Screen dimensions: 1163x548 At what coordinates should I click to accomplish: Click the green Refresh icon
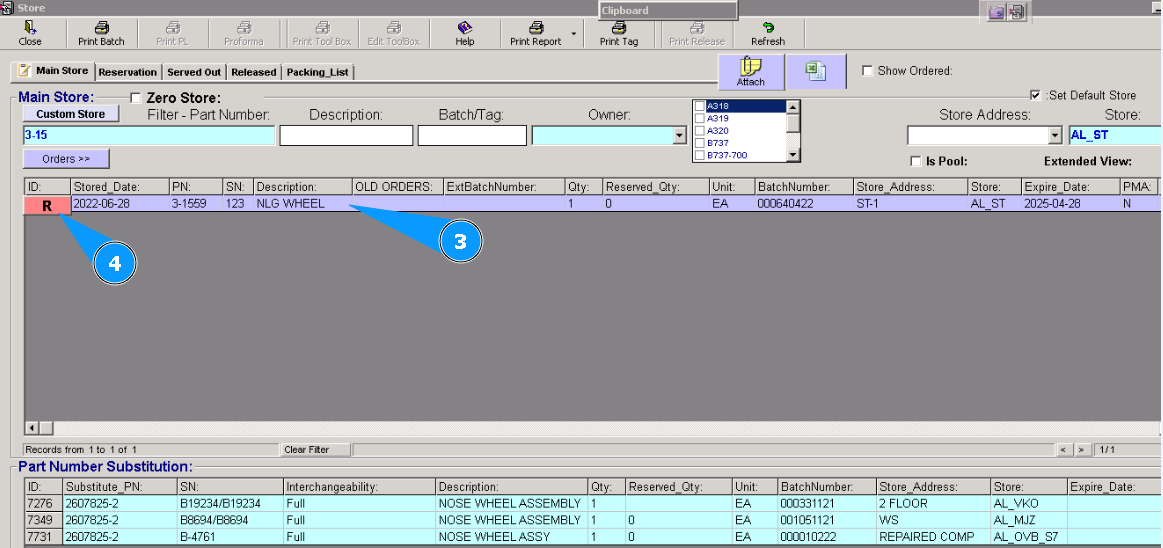point(768,28)
